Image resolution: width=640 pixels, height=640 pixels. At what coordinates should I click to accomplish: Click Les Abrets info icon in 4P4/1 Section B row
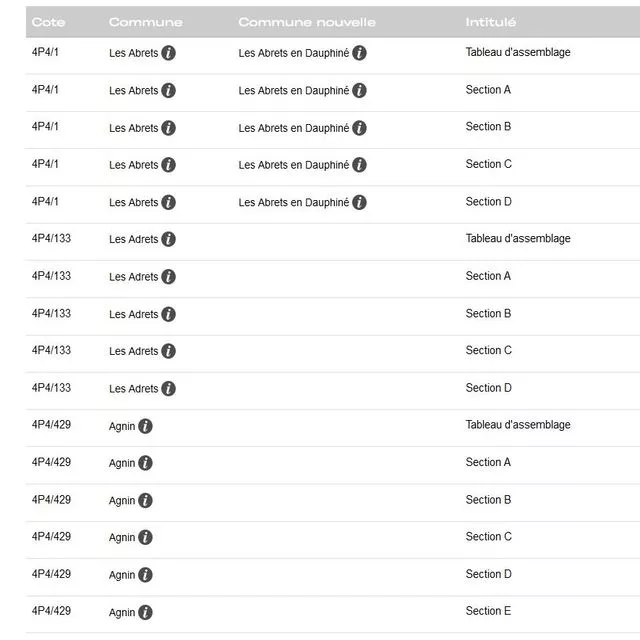tap(168, 128)
